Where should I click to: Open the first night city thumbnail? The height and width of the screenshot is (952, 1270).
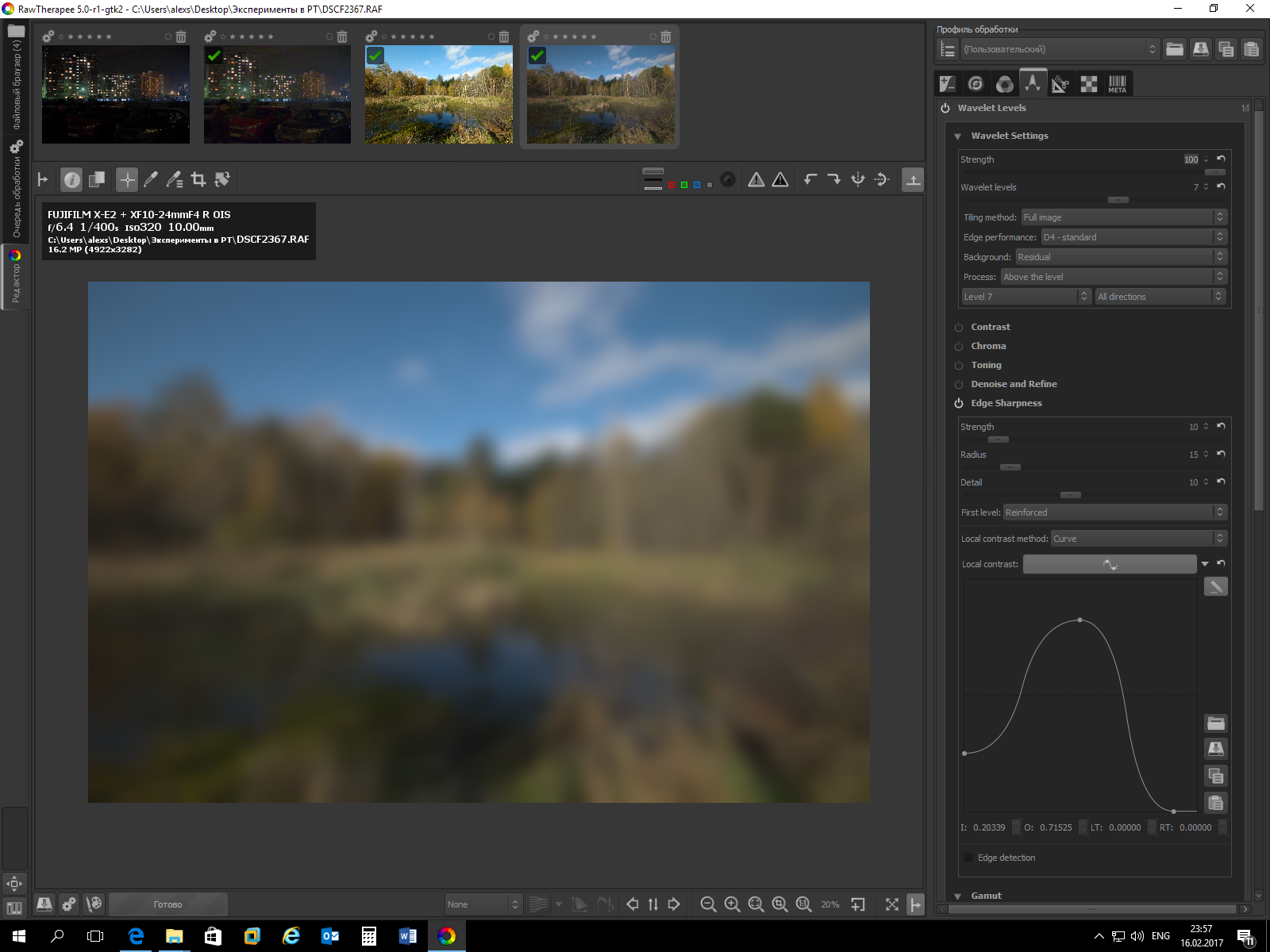pyautogui.click(x=116, y=94)
